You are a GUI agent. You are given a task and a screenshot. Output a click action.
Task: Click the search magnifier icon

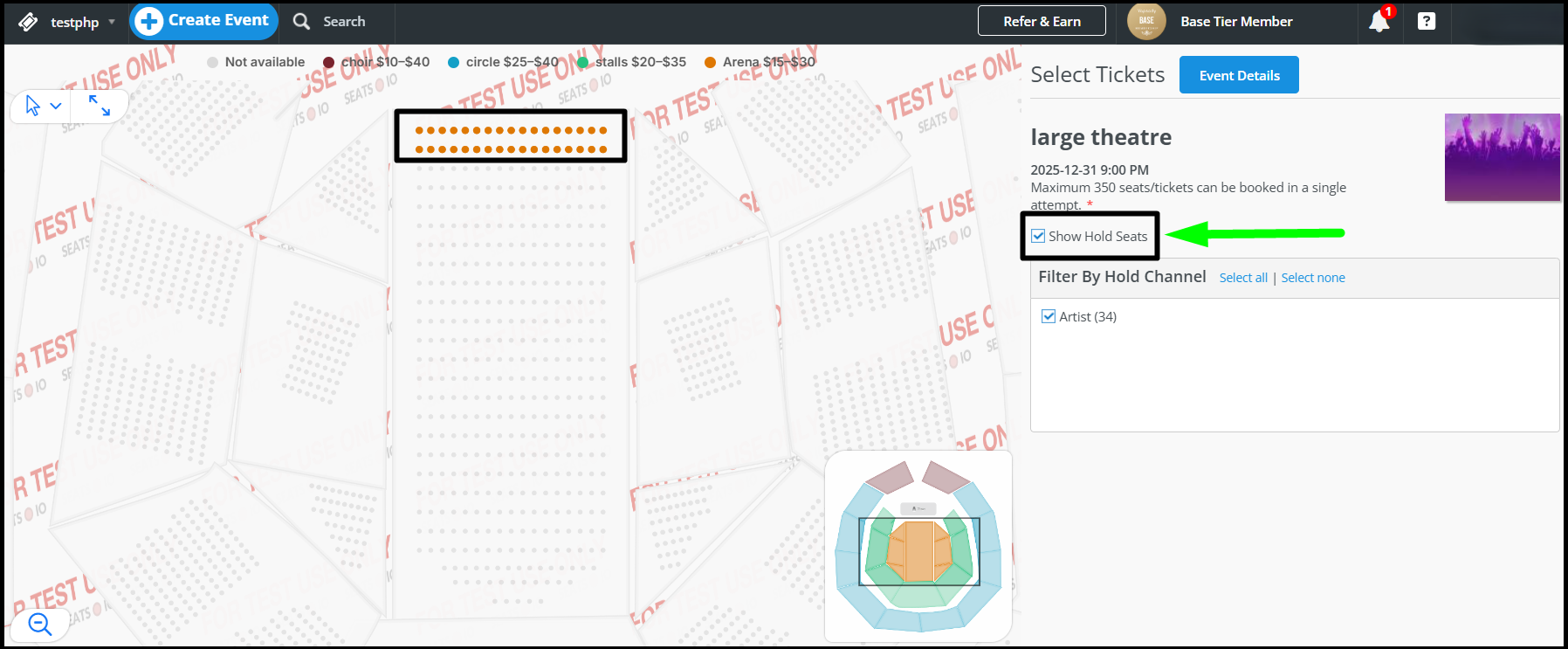(301, 21)
